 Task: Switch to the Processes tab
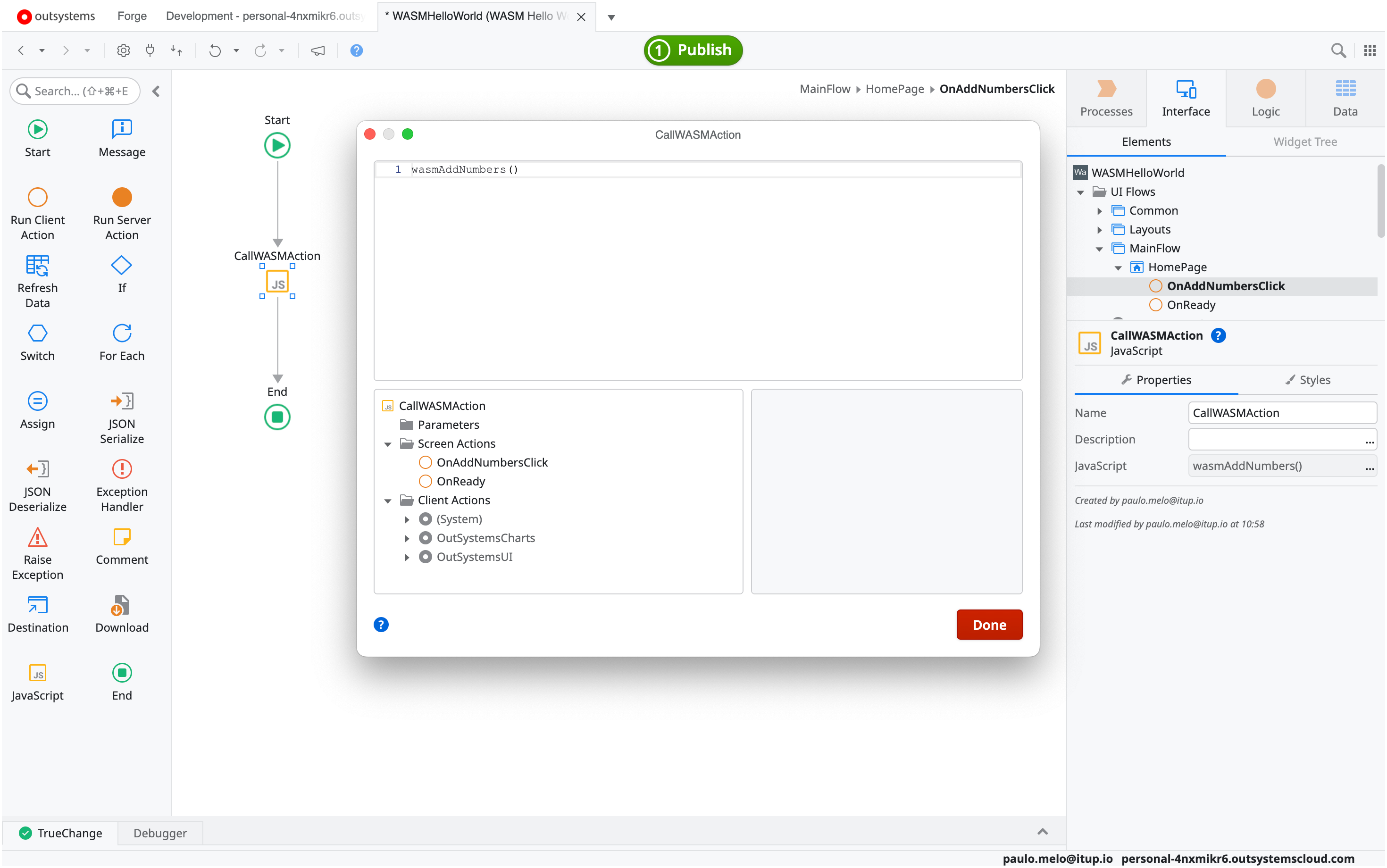click(1106, 98)
